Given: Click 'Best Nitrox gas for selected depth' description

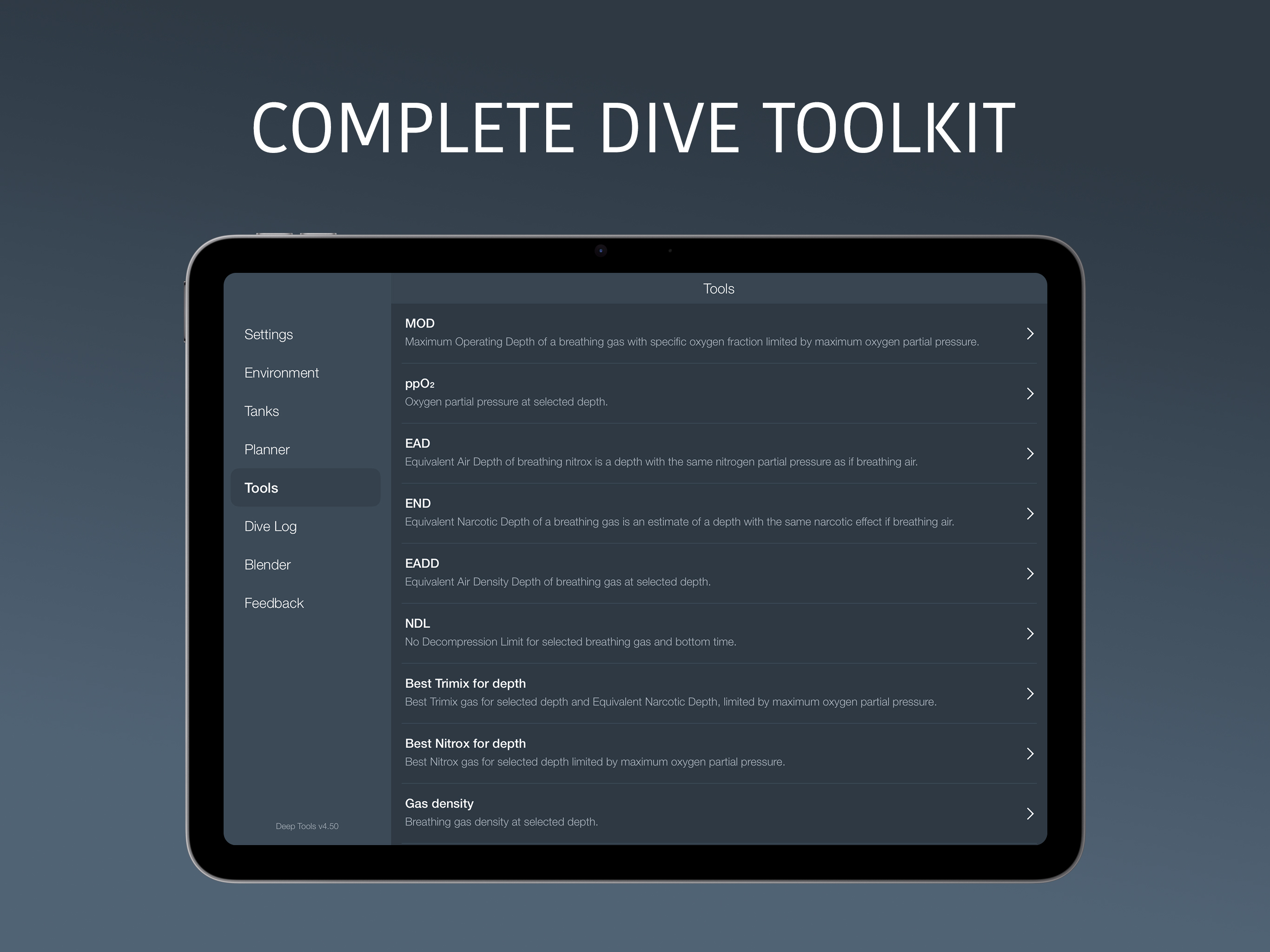Looking at the screenshot, I should 595,762.
